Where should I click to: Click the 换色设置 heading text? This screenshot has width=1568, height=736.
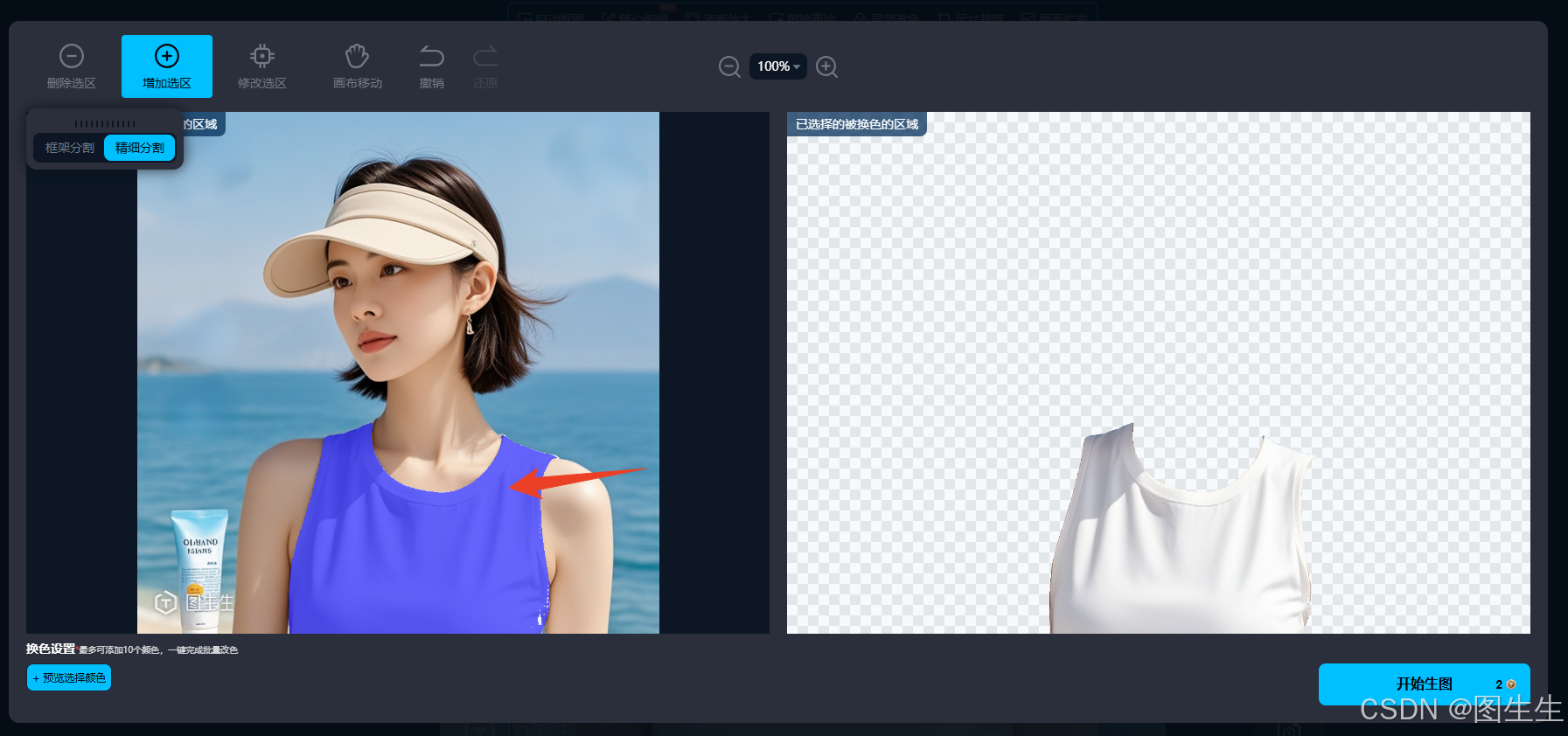pos(51,649)
